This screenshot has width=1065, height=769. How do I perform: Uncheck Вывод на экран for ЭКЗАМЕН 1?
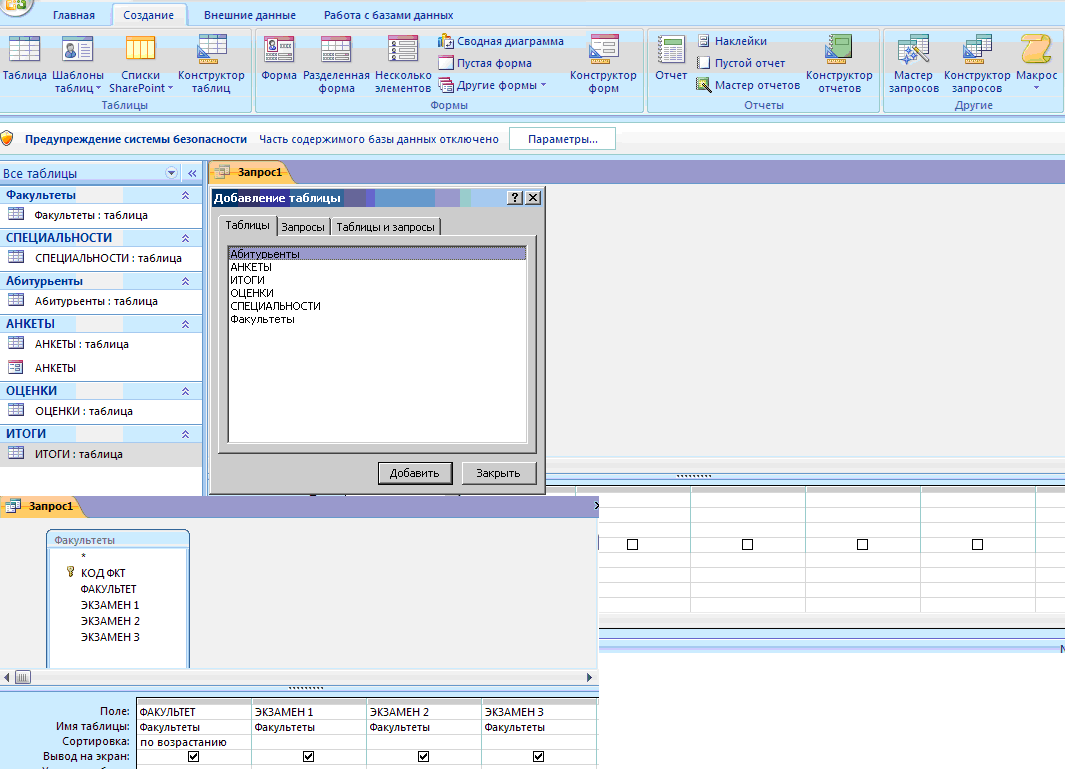[308, 756]
